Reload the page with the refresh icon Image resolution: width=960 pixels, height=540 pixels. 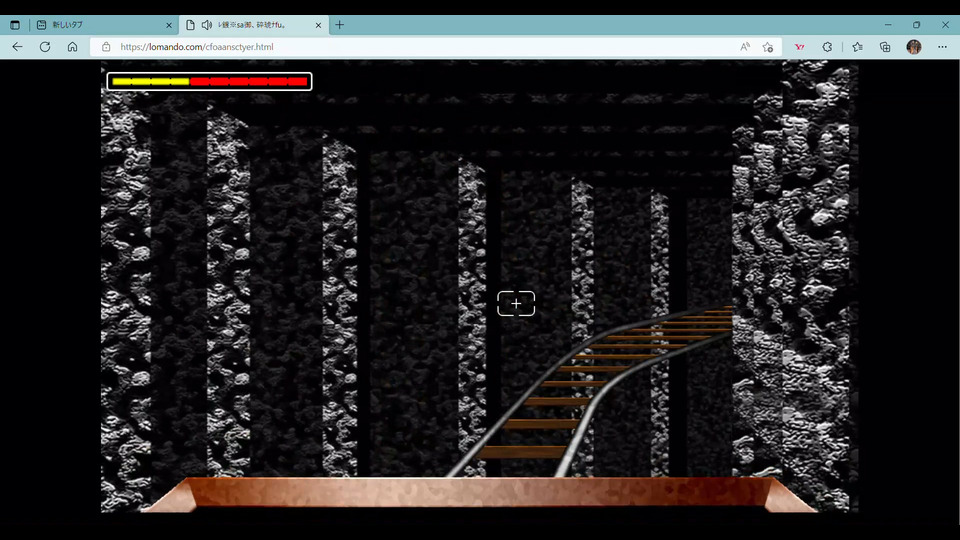(45, 47)
